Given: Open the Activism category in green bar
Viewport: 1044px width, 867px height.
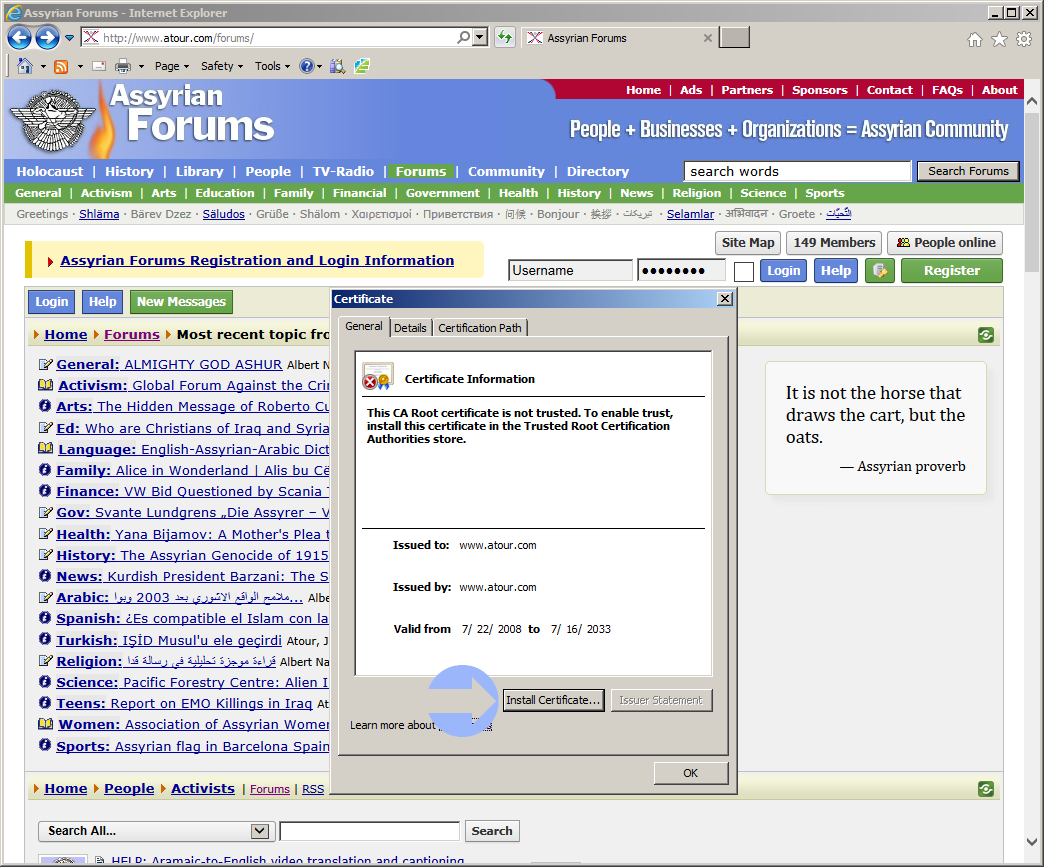Looking at the screenshot, I should (x=107, y=193).
